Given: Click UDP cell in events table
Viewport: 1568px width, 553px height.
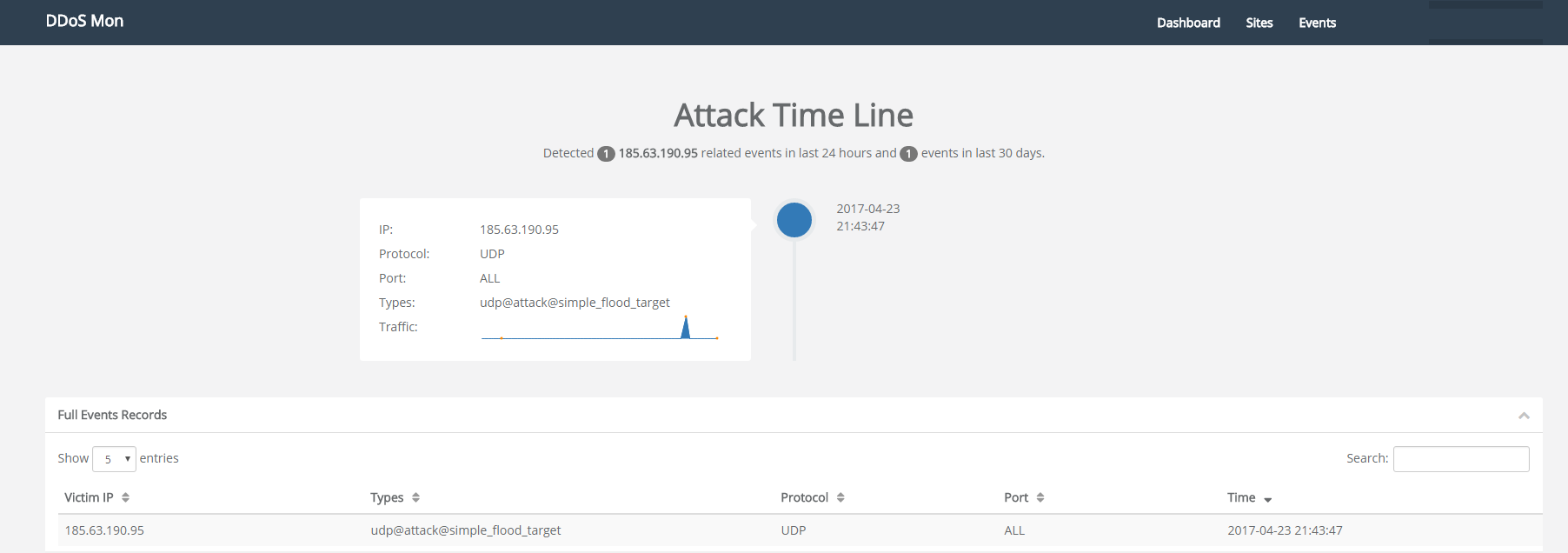Looking at the screenshot, I should click(x=794, y=530).
